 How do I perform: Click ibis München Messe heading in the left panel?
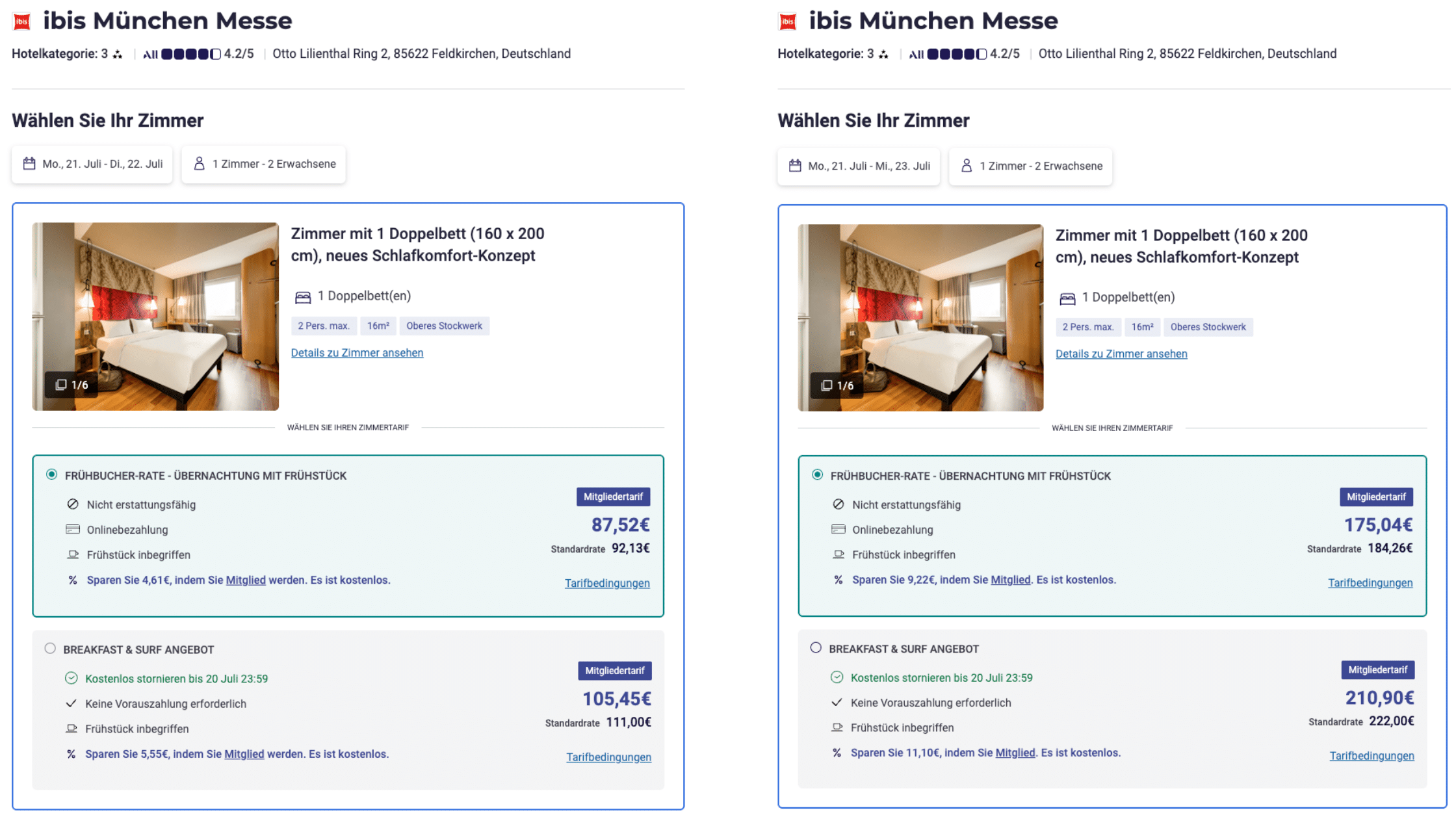click(x=168, y=21)
